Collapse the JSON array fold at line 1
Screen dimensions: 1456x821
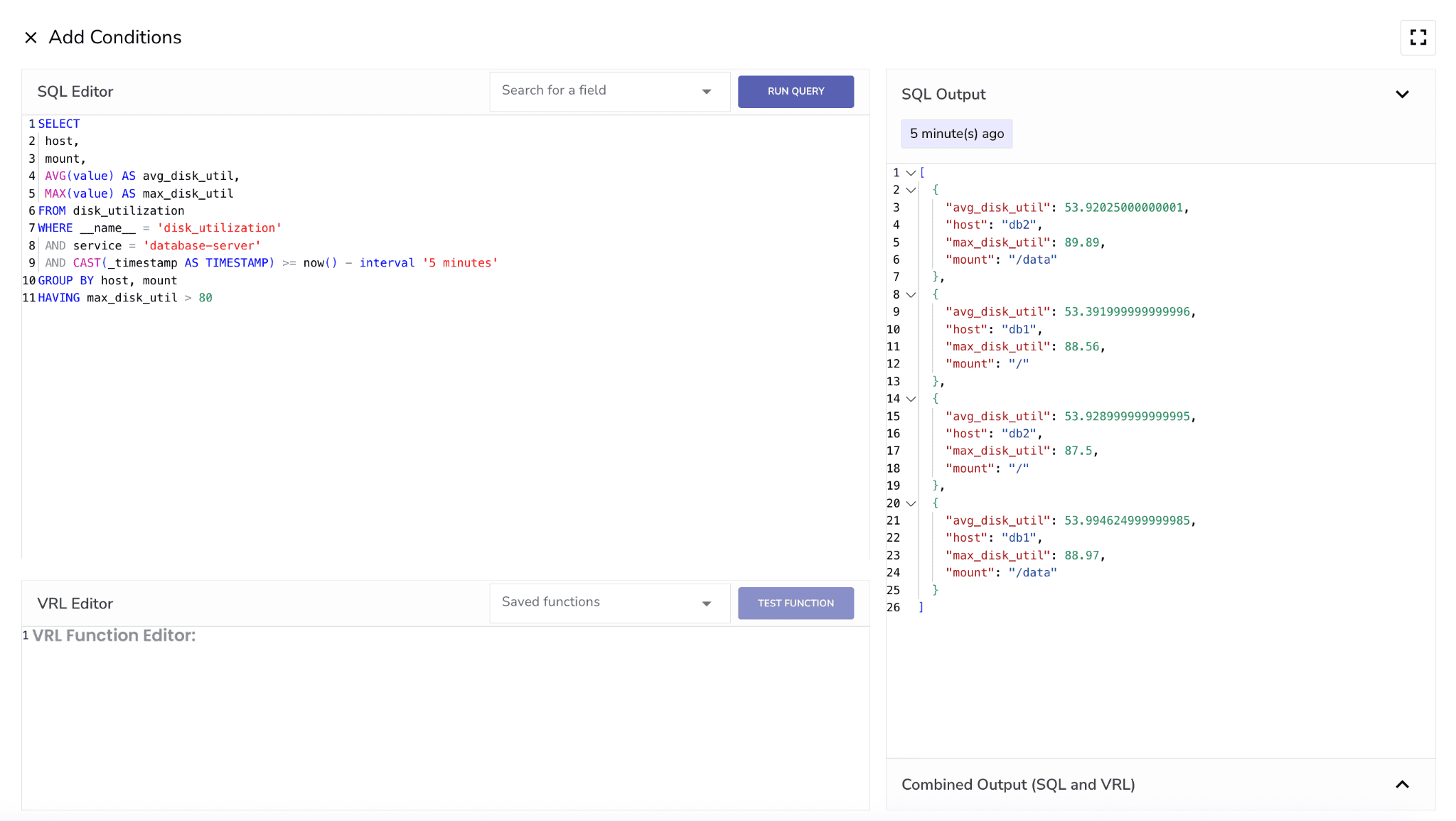pos(911,173)
